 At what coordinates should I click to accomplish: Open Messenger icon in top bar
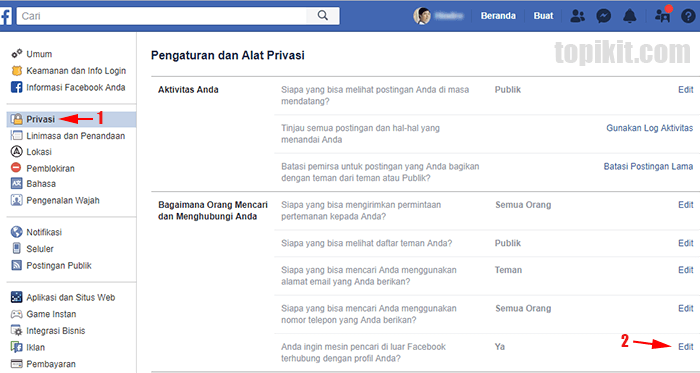pos(604,16)
